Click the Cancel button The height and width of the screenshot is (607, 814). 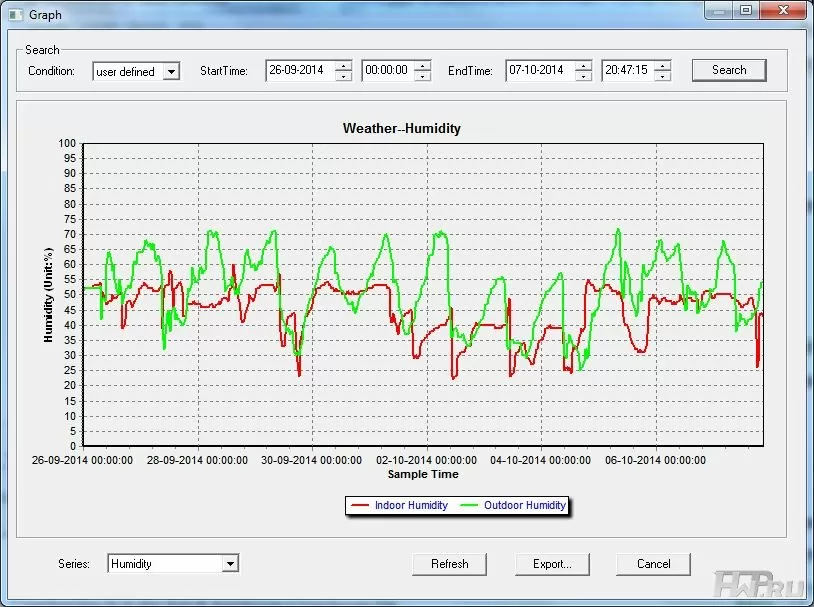click(x=654, y=564)
